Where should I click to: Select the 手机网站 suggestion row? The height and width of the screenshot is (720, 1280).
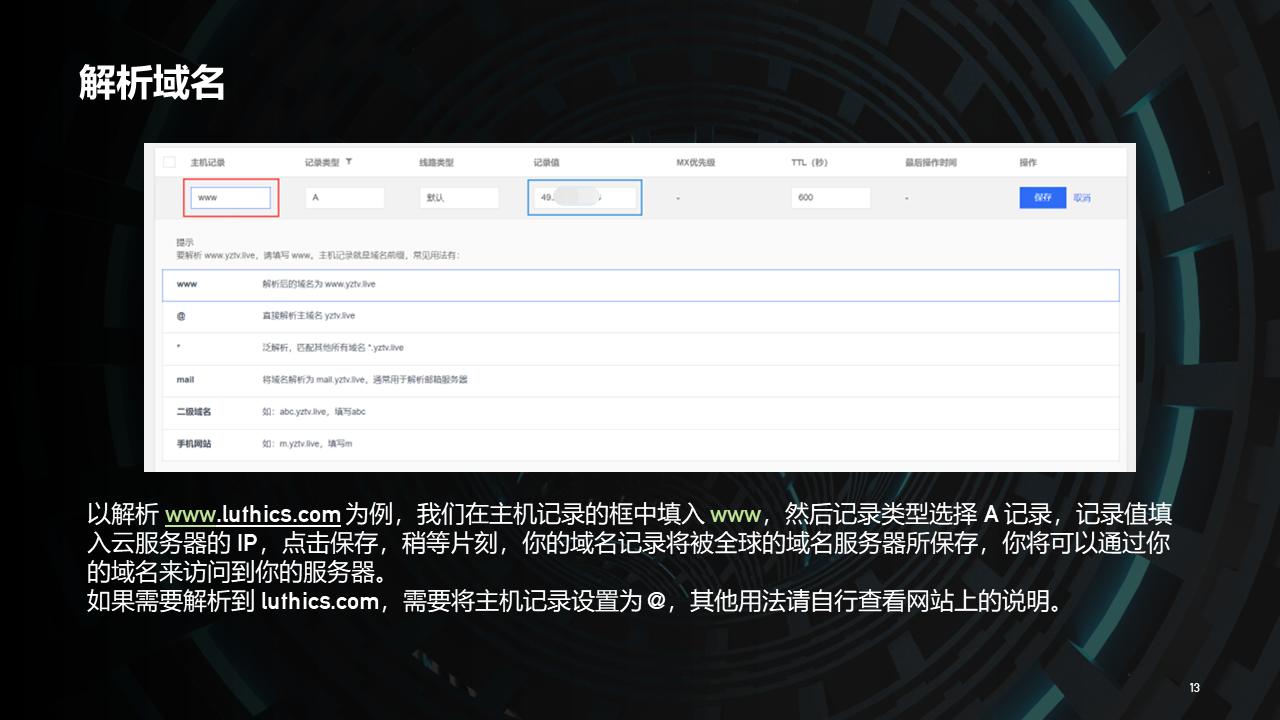(x=640, y=444)
